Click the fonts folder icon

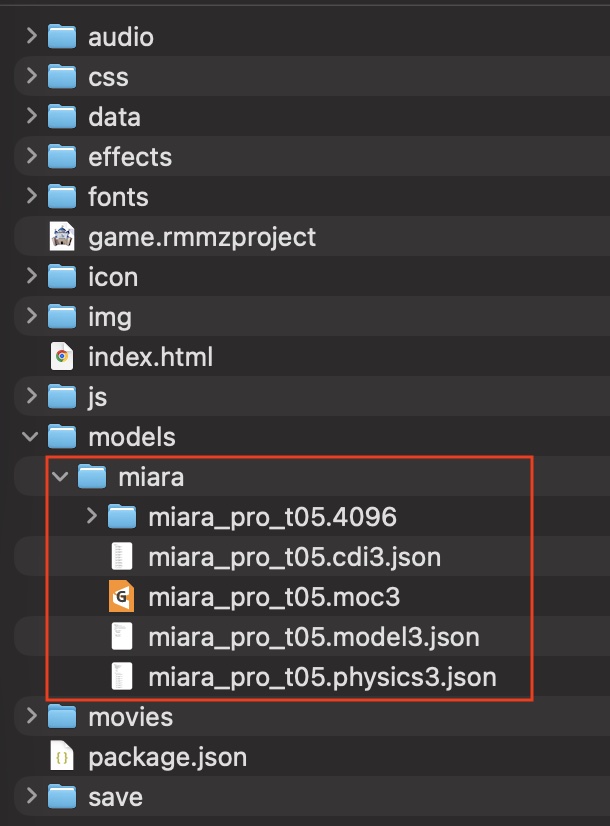click(62, 197)
